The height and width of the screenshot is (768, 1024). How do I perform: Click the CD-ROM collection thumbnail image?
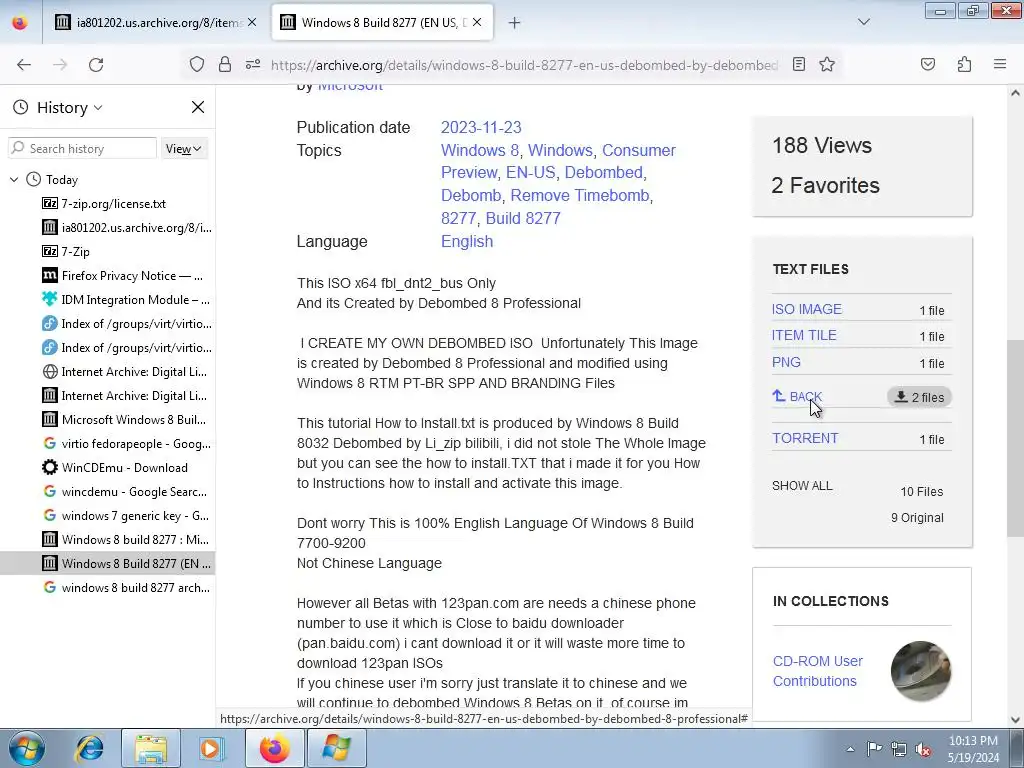click(x=920, y=671)
